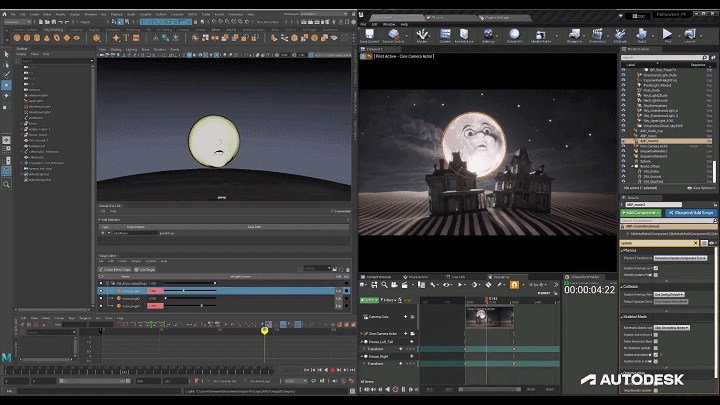Image resolution: width=720 pixels, height=405 pixels.
Task: Click the Blueprints toolbar icon
Action: 574,34
